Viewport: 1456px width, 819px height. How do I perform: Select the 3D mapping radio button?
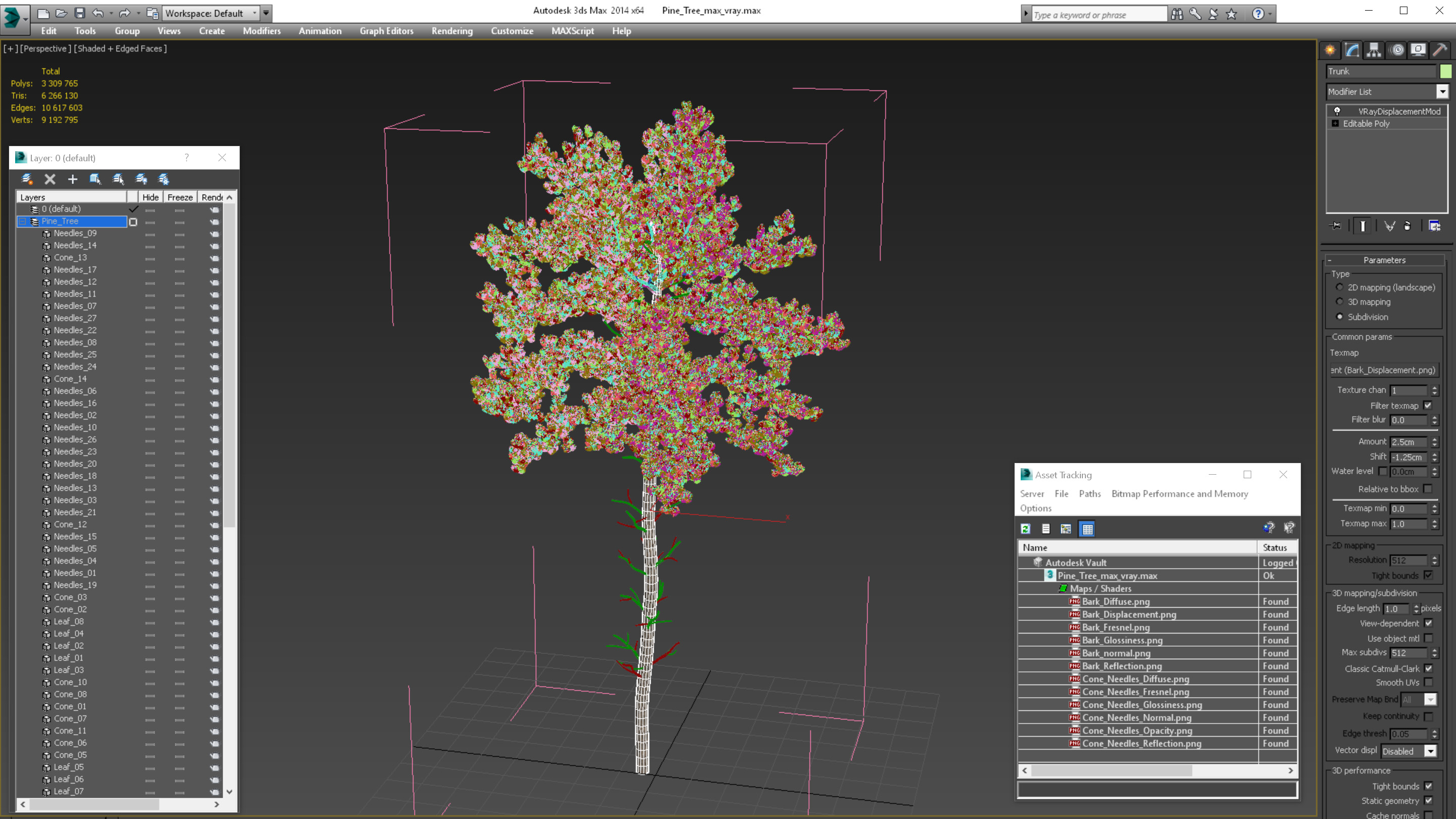tap(1340, 302)
